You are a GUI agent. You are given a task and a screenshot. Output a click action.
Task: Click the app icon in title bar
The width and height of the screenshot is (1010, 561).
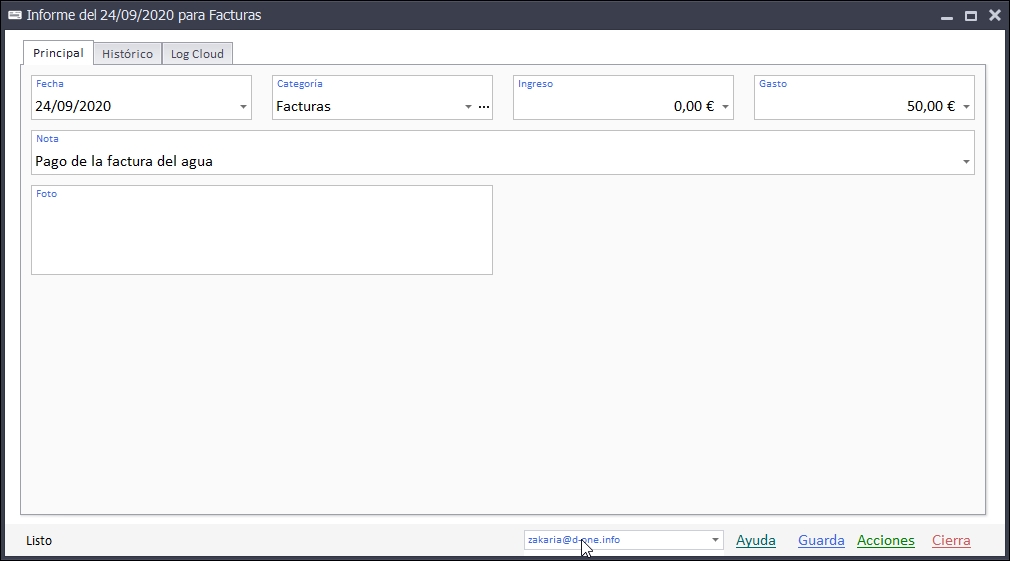[15, 15]
